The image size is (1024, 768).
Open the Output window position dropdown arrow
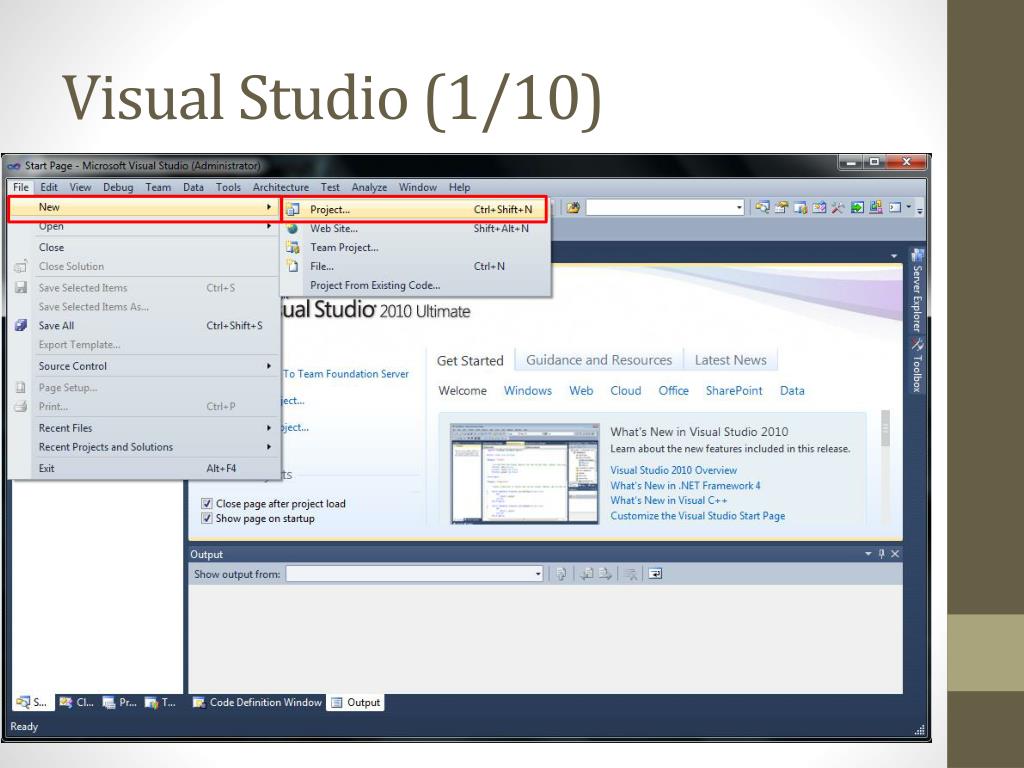[869, 554]
